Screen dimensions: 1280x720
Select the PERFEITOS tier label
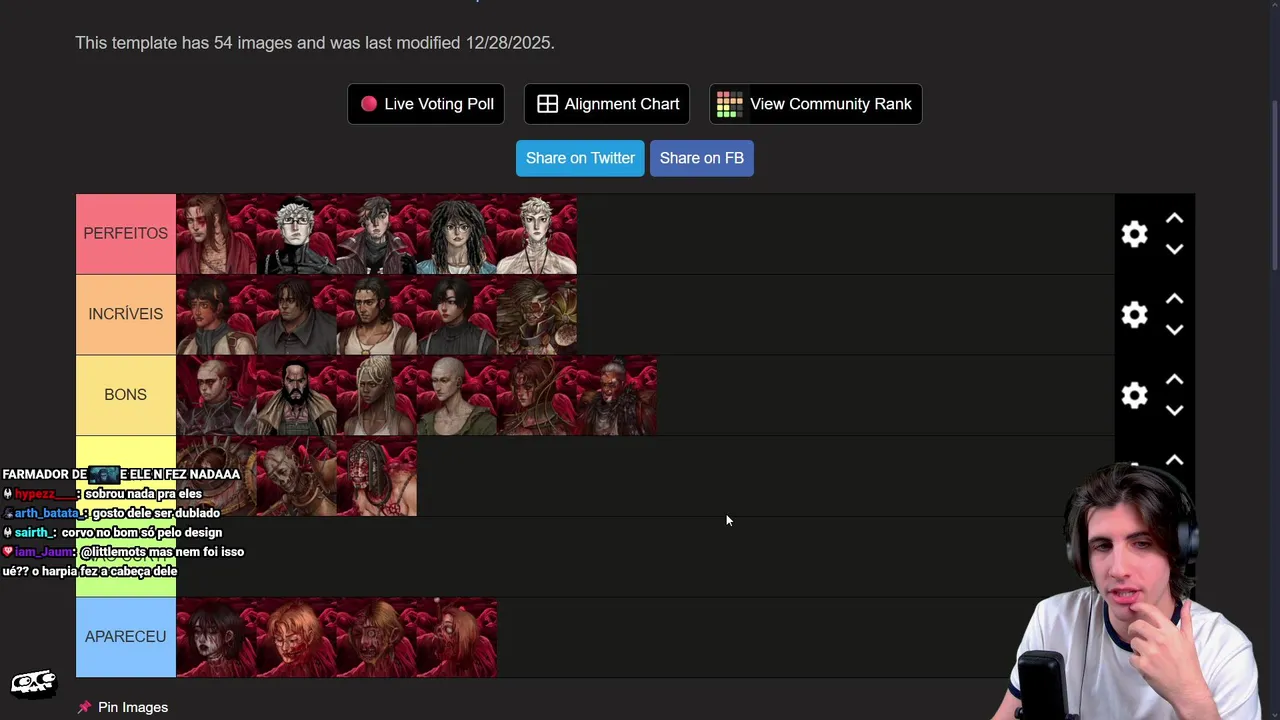pos(126,234)
